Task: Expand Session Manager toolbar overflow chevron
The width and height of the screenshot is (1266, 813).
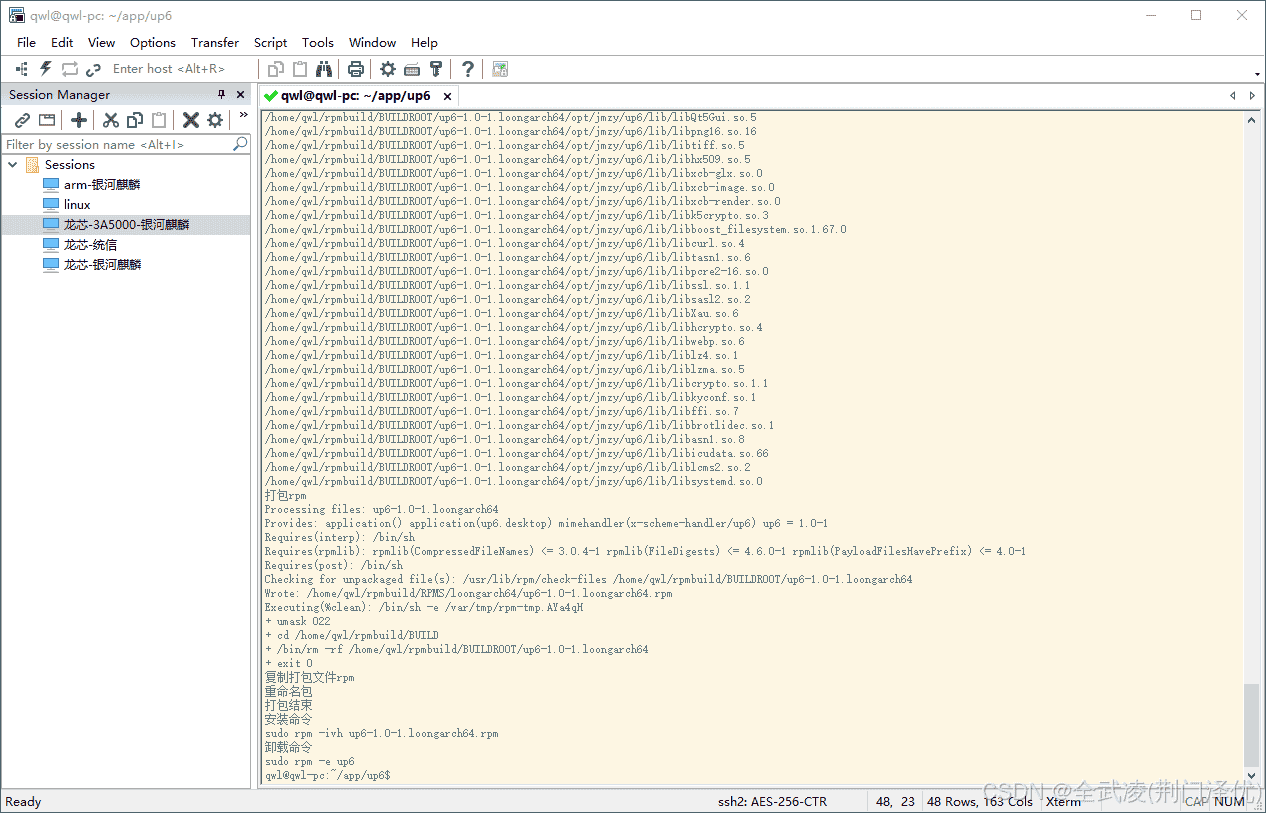Action: tap(243, 116)
